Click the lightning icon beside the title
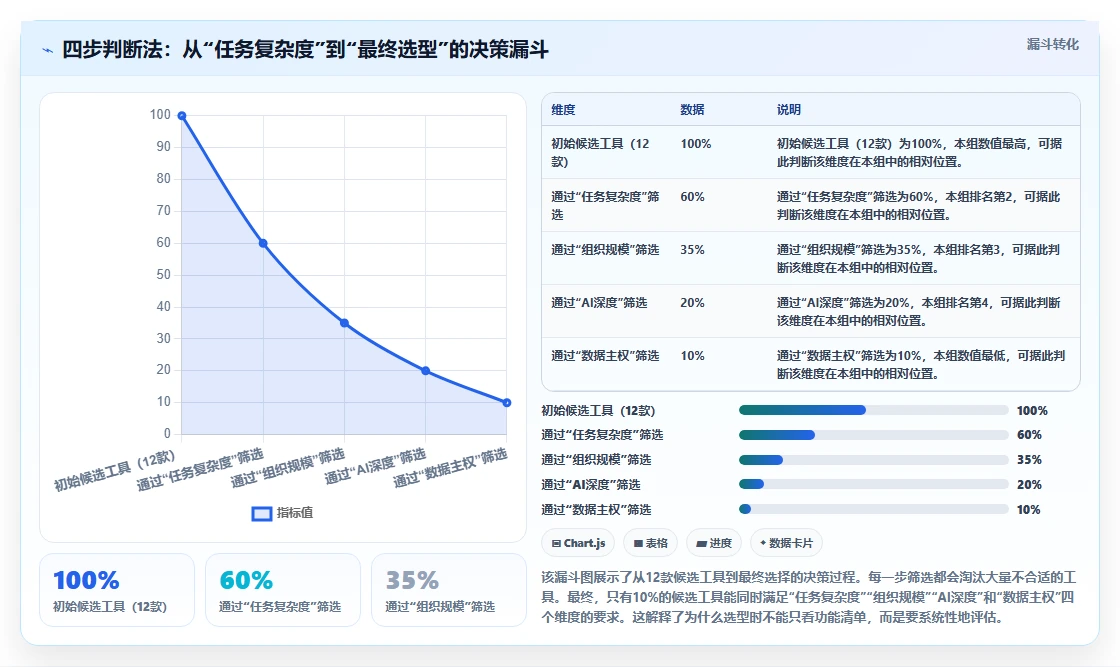The width and height of the screenshot is (1120, 667). 47,50
